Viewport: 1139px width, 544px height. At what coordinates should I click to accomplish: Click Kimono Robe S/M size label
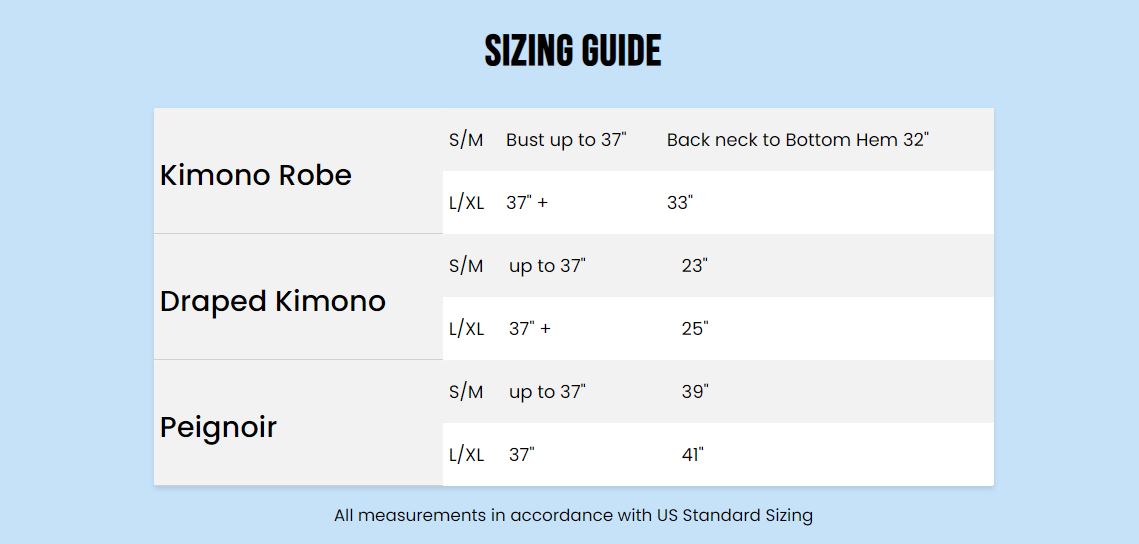click(x=466, y=140)
